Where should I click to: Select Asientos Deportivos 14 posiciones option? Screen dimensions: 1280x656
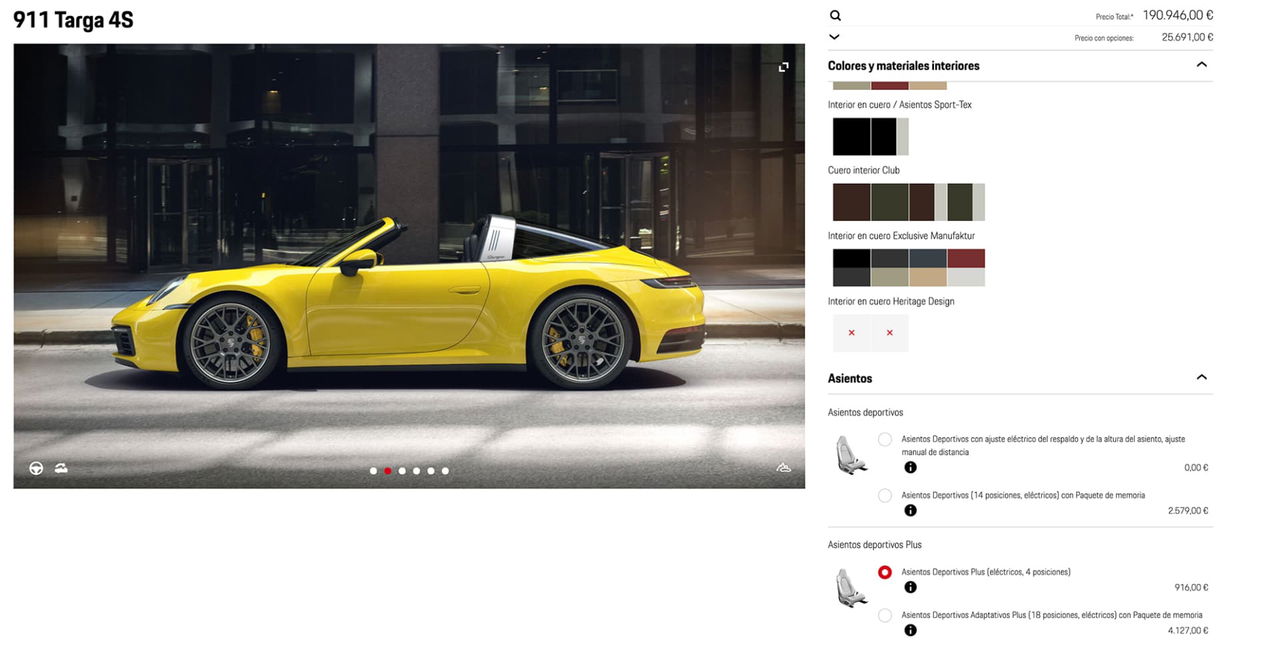point(885,495)
